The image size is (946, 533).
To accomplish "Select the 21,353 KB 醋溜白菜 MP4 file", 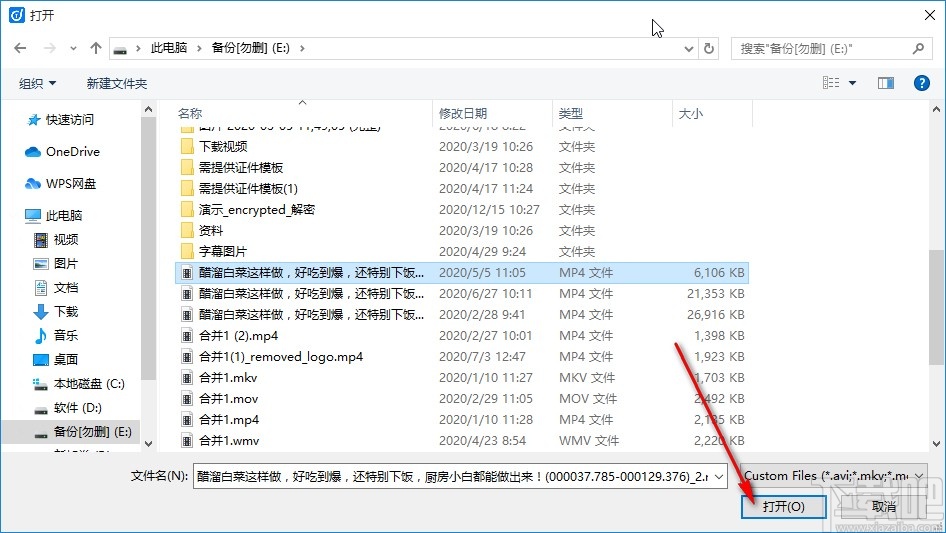I will (462, 293).
